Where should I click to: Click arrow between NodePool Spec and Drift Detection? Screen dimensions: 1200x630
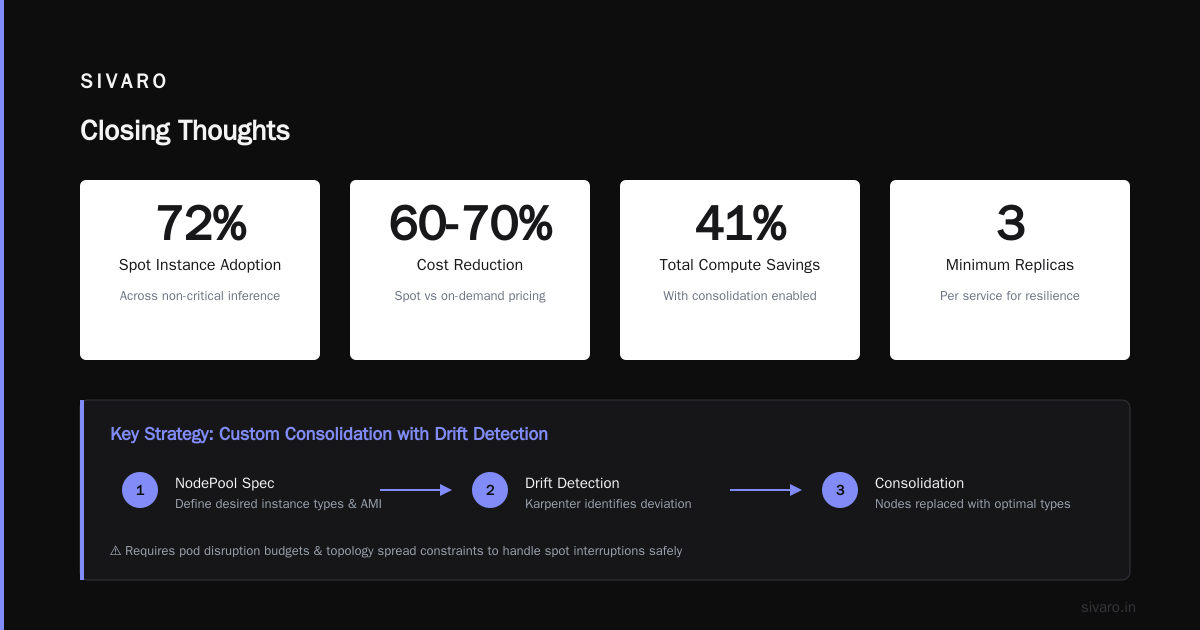coord(416,490)
